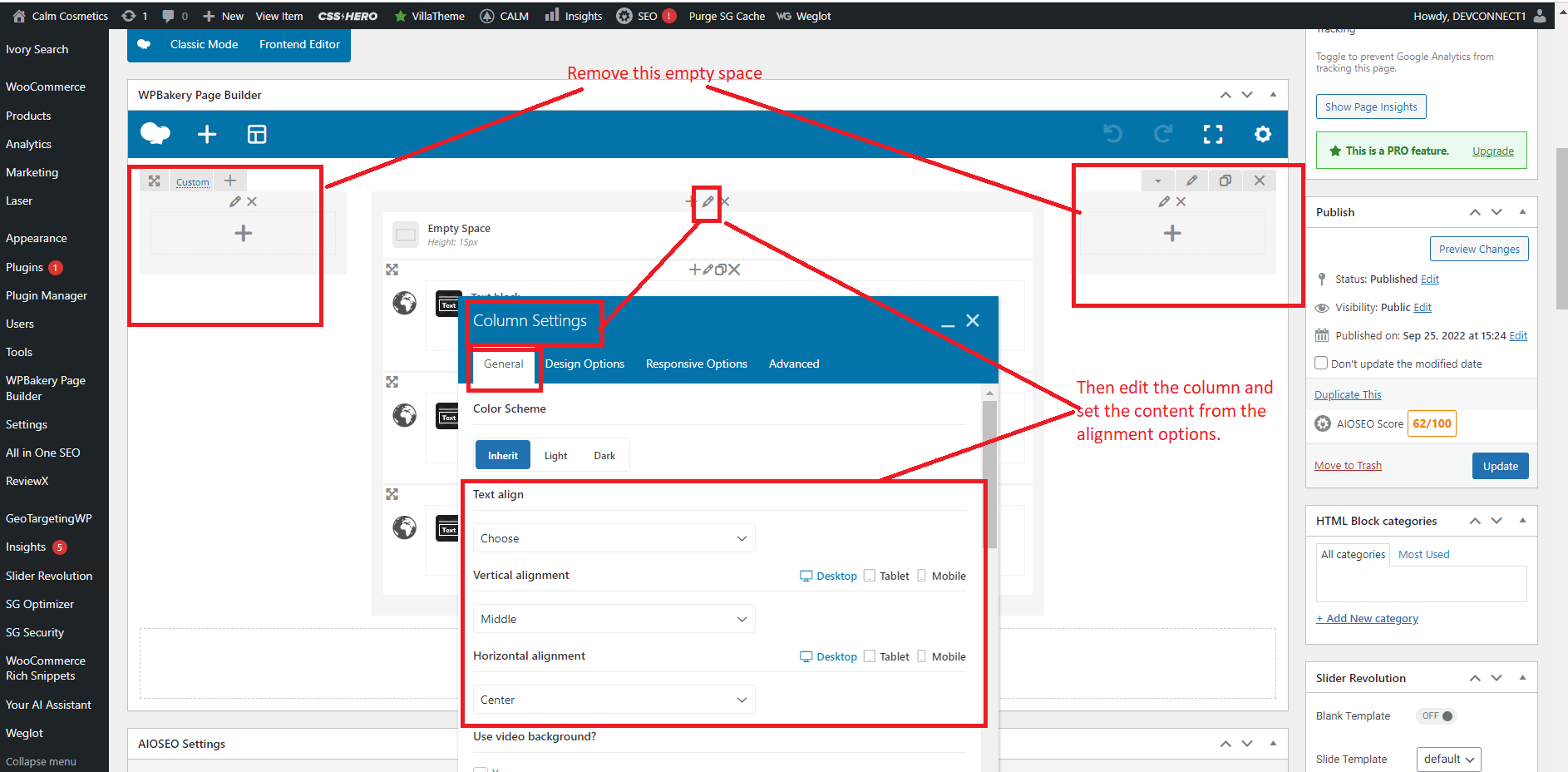Screen dimensions: 1568x772
Task: Open comments bubble in the admin bar
Action: point(175,16)
